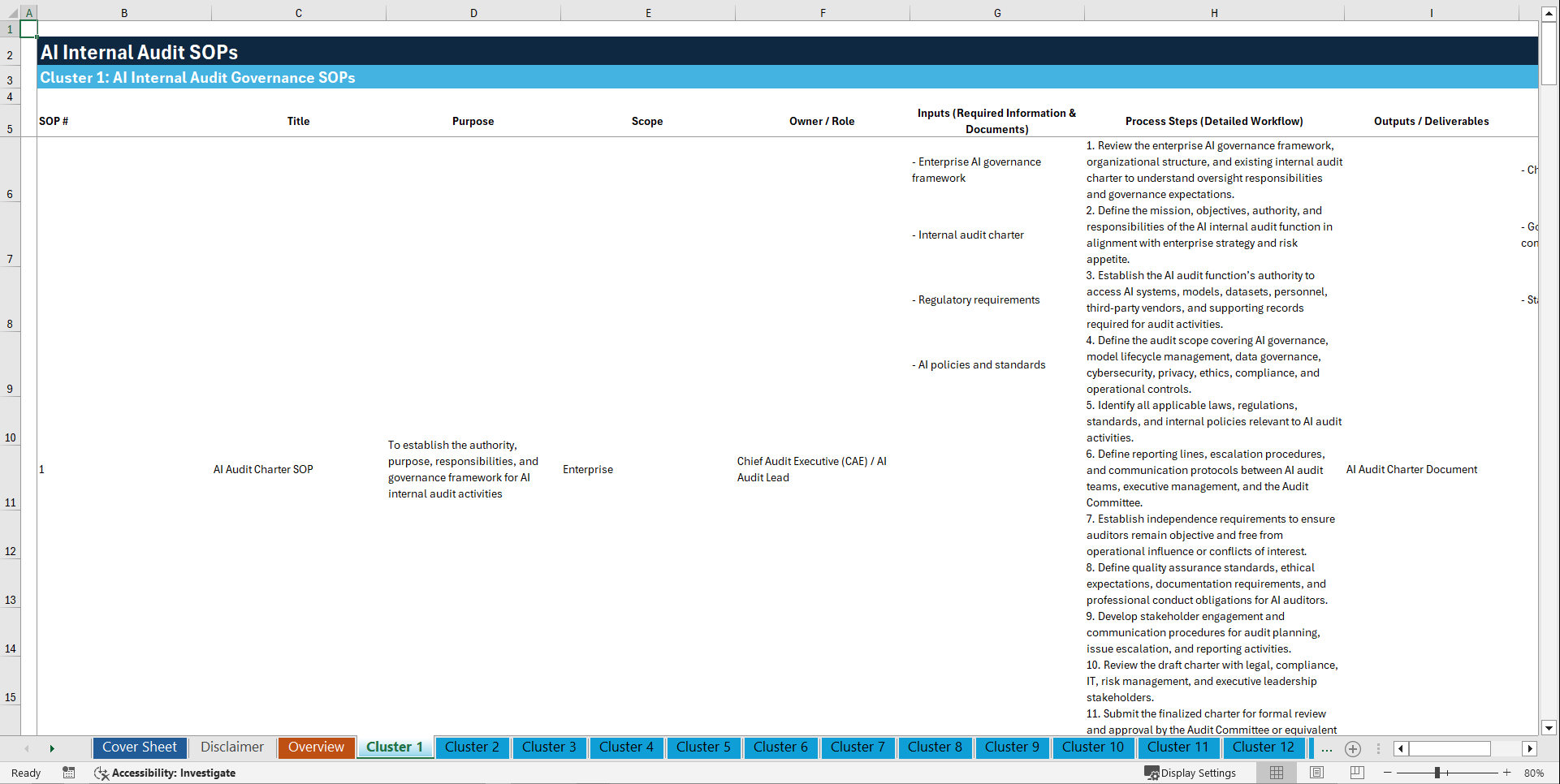Zoom in with the plus button

pyautogui.click(x=1507, y=773)
